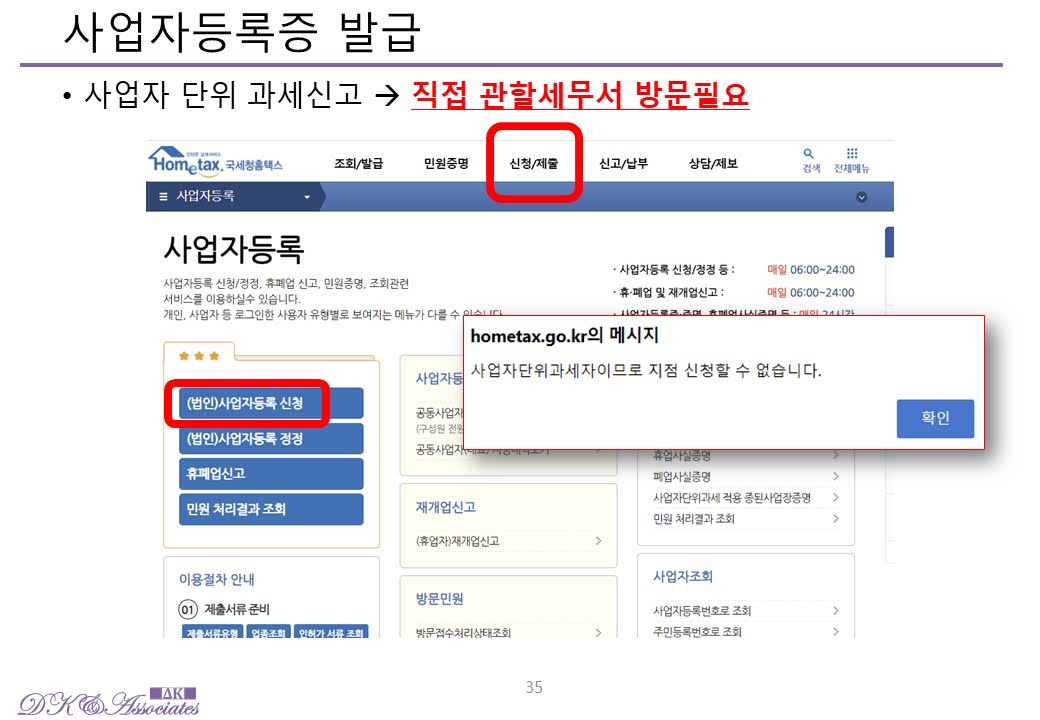Click (법인)사업자등록 신청 button
Image resolution: width=1040 pixels, height=720 pixels.
tap(271, 403)
